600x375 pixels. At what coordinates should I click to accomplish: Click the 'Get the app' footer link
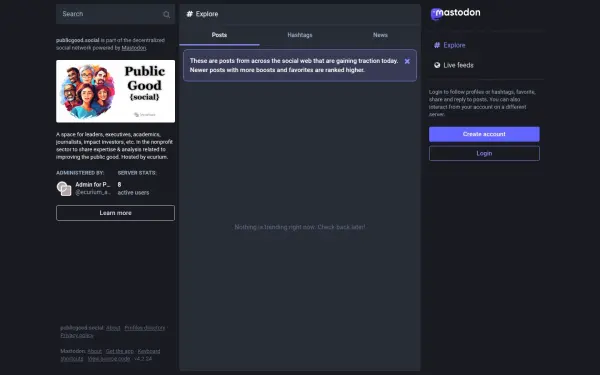(119, 351)
